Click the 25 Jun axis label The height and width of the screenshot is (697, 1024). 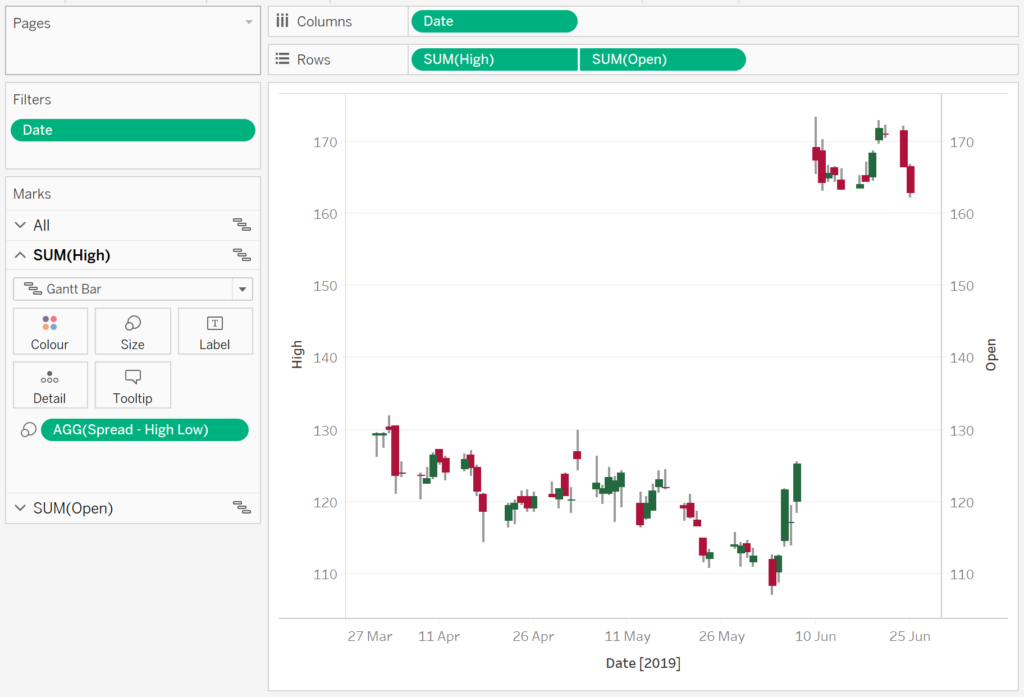point(910,636)
